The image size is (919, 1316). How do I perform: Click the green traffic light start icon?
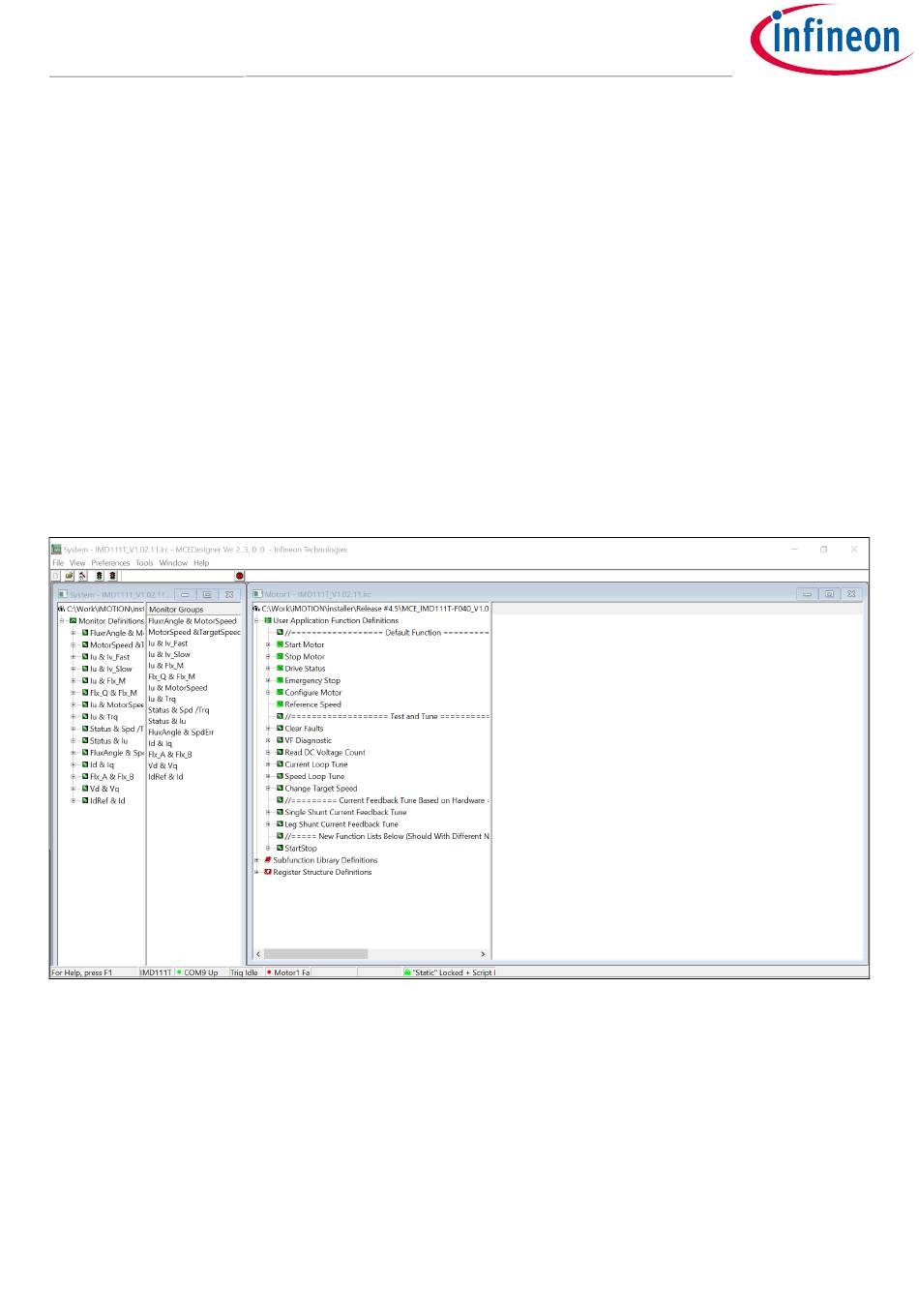[99, 576]
